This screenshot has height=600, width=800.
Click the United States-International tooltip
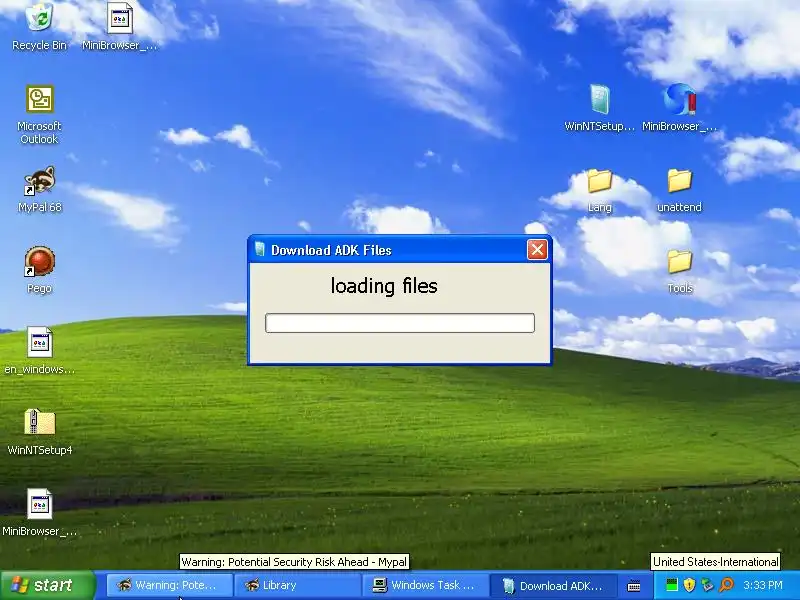point(715,562)
